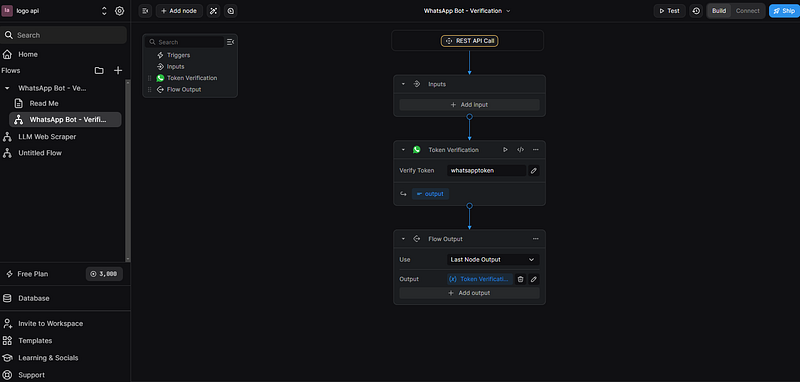The height and width of the screenshot is (382, 800).
Task: Collapse the Inputs node
Action: (403, 84)
